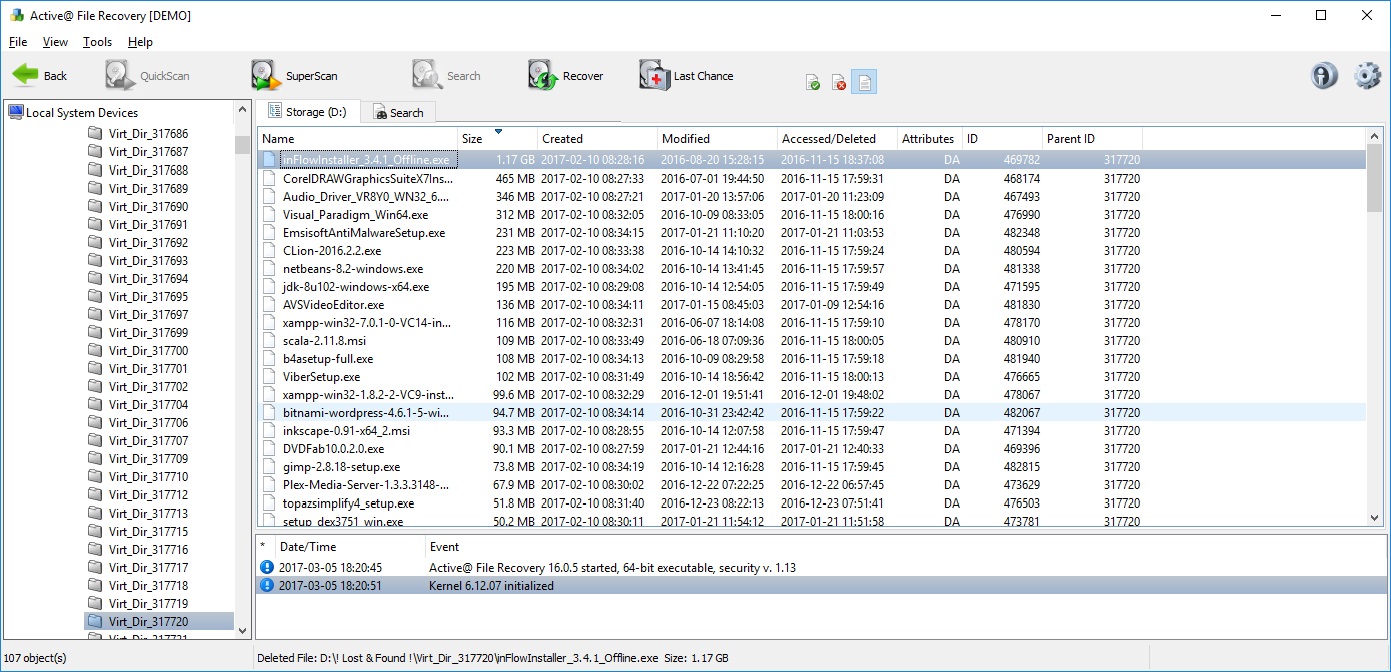Open the Last Chance recovery icon
Viewport: 1391px width, 672px height.
tap(655, 74)
